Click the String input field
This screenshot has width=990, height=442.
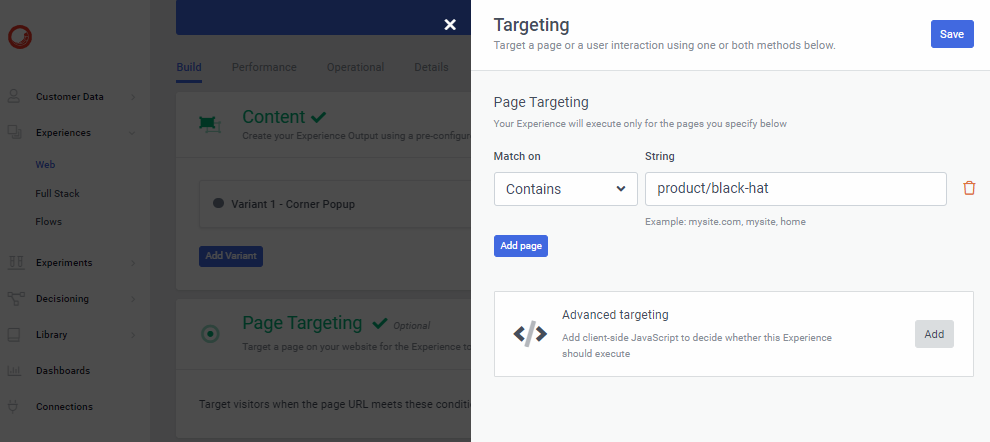click(795, 189)
